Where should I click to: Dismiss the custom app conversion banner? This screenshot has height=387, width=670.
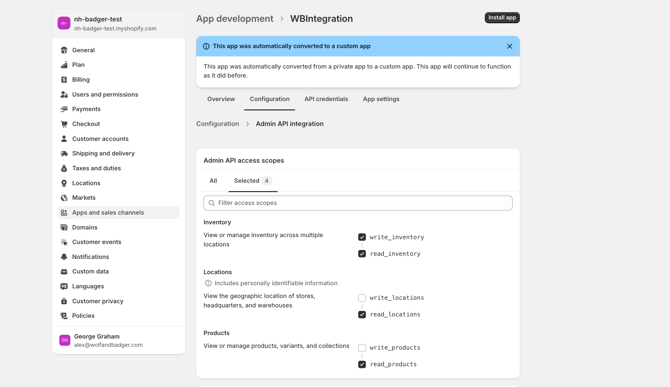[x=509, y=46]
